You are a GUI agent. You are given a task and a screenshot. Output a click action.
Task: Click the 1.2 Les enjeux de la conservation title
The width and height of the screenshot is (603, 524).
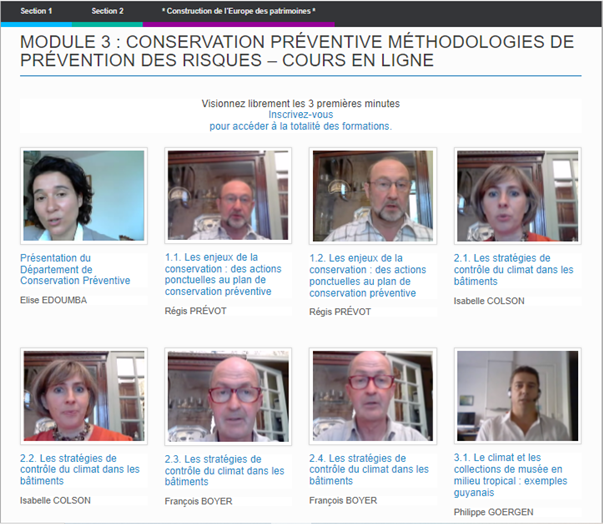368,275
